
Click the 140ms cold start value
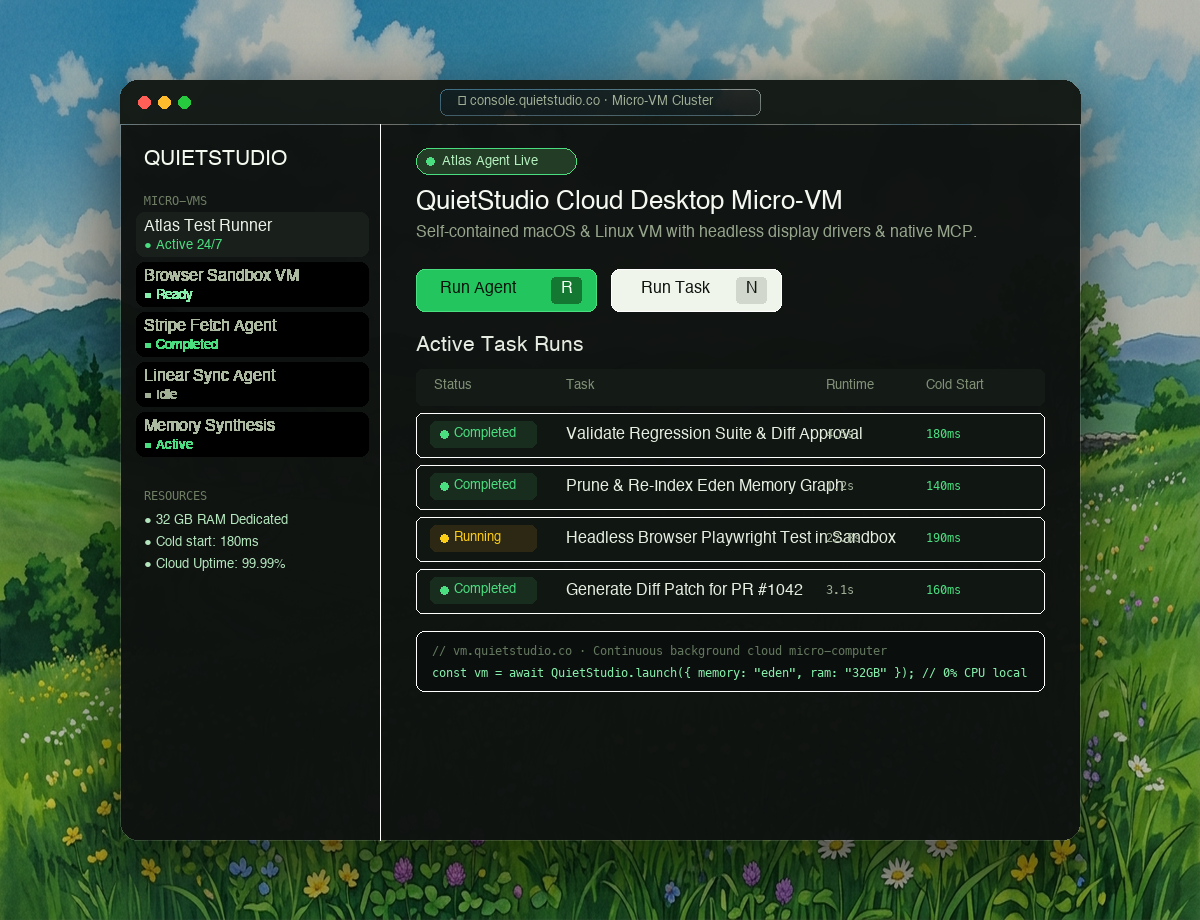coord(943,486)
